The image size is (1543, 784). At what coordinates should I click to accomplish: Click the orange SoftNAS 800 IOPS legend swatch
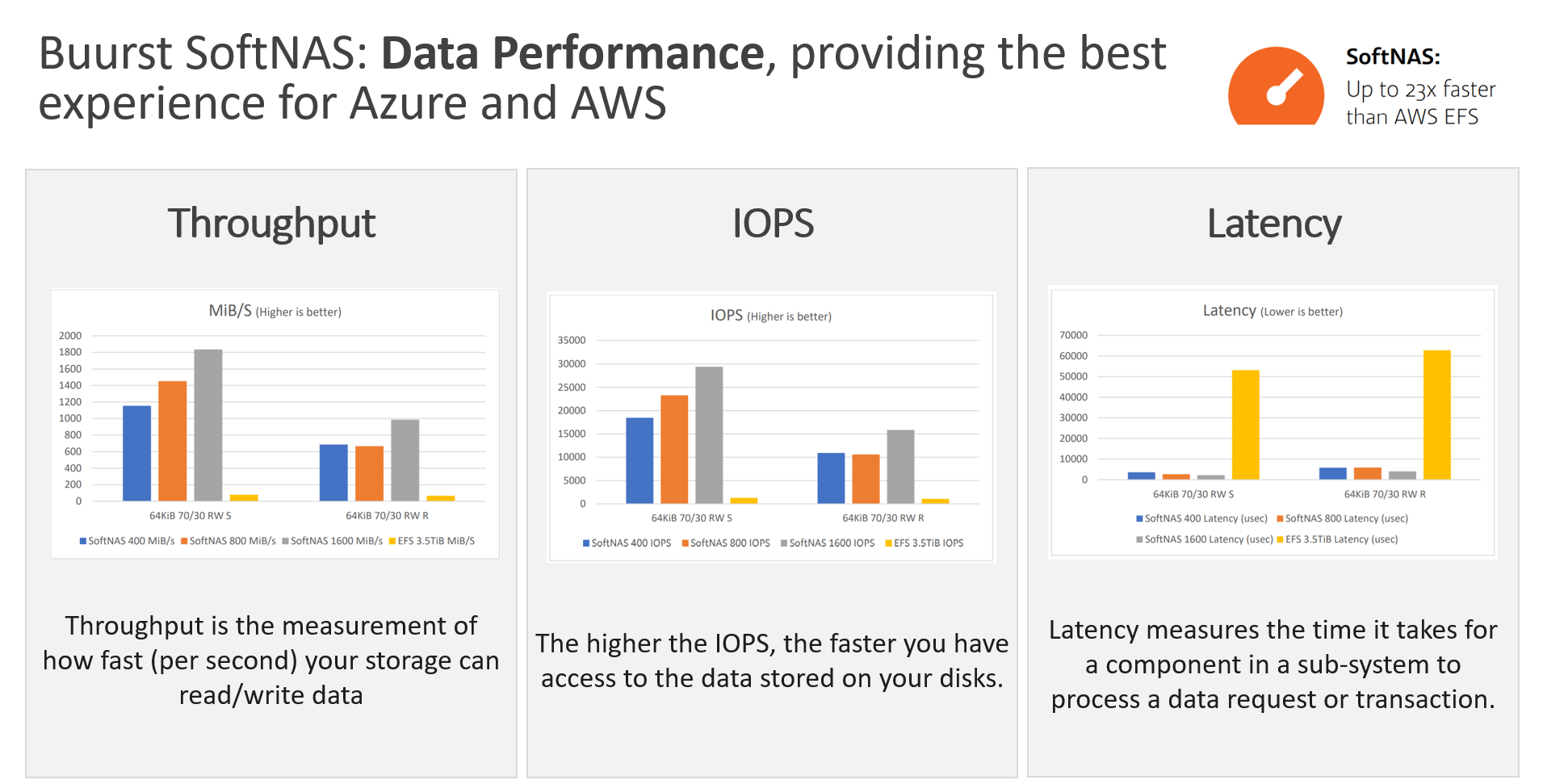(x=685, y=543)
